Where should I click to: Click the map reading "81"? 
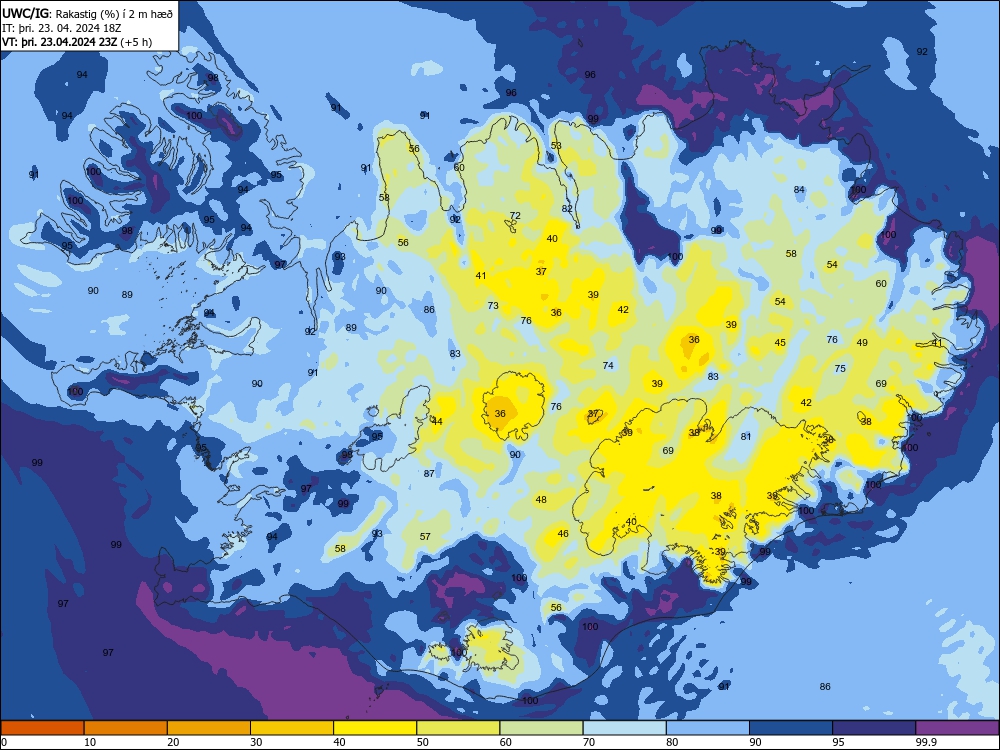click(x=746, y=437)
